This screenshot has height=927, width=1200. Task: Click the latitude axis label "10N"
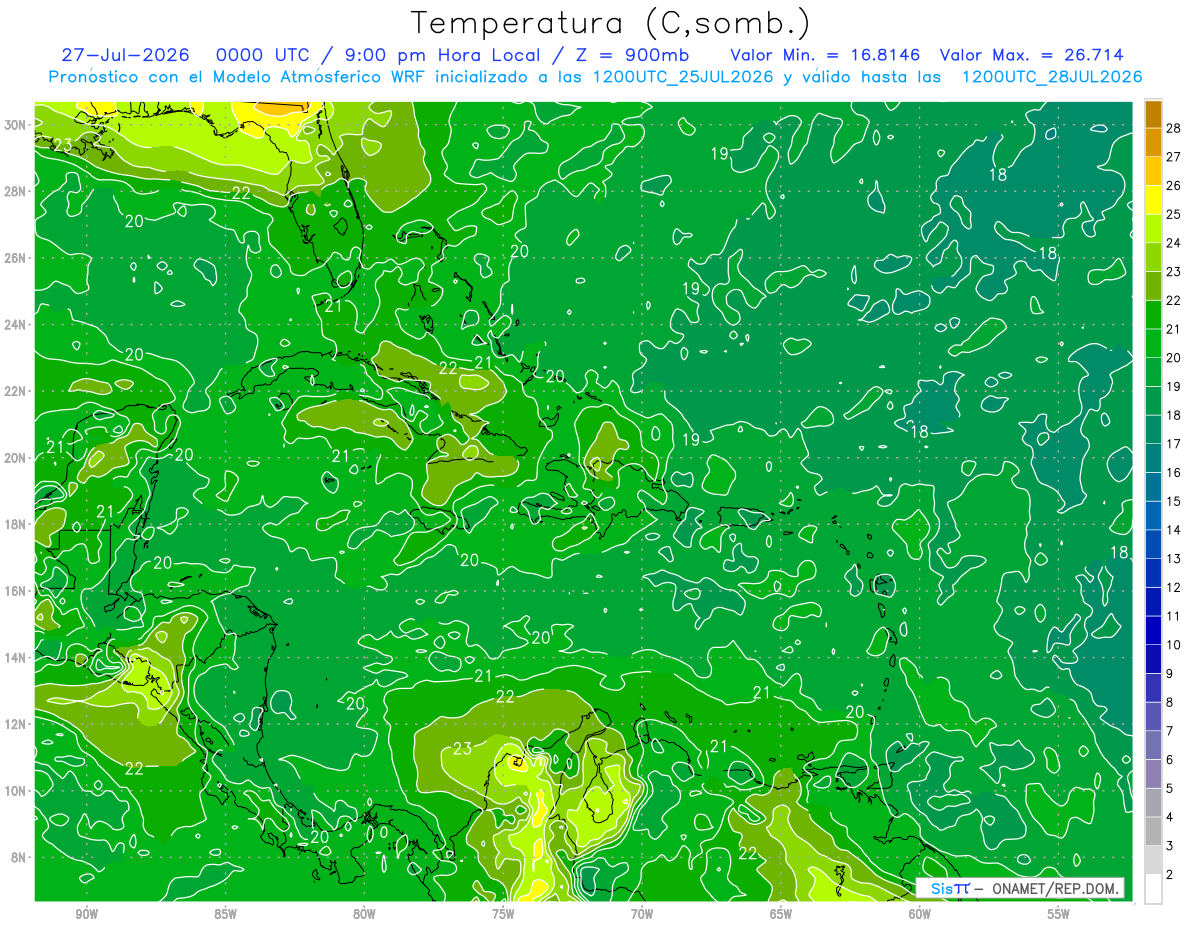[x=17, y=791]
